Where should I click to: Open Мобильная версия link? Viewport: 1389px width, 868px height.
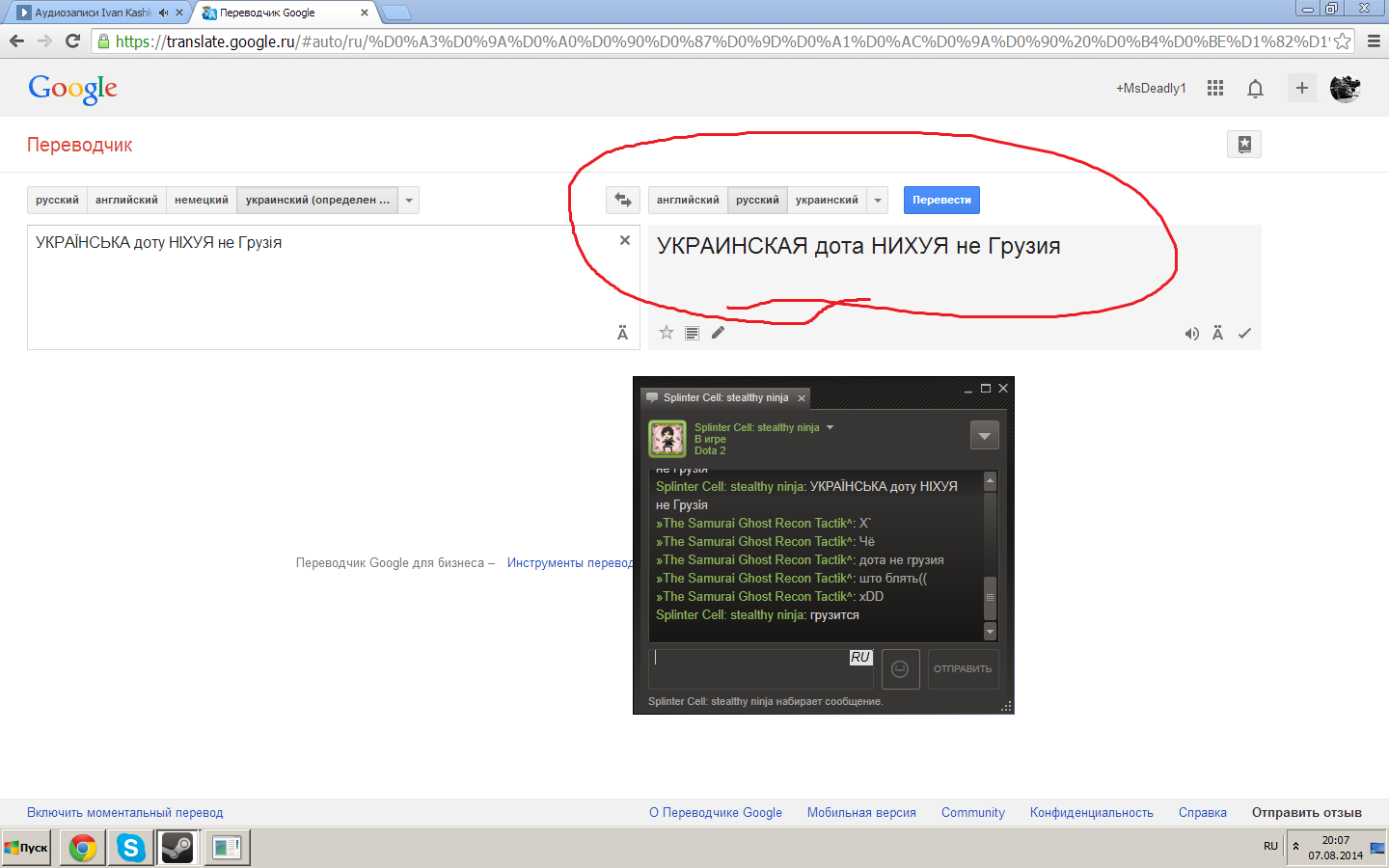point(861,812)
